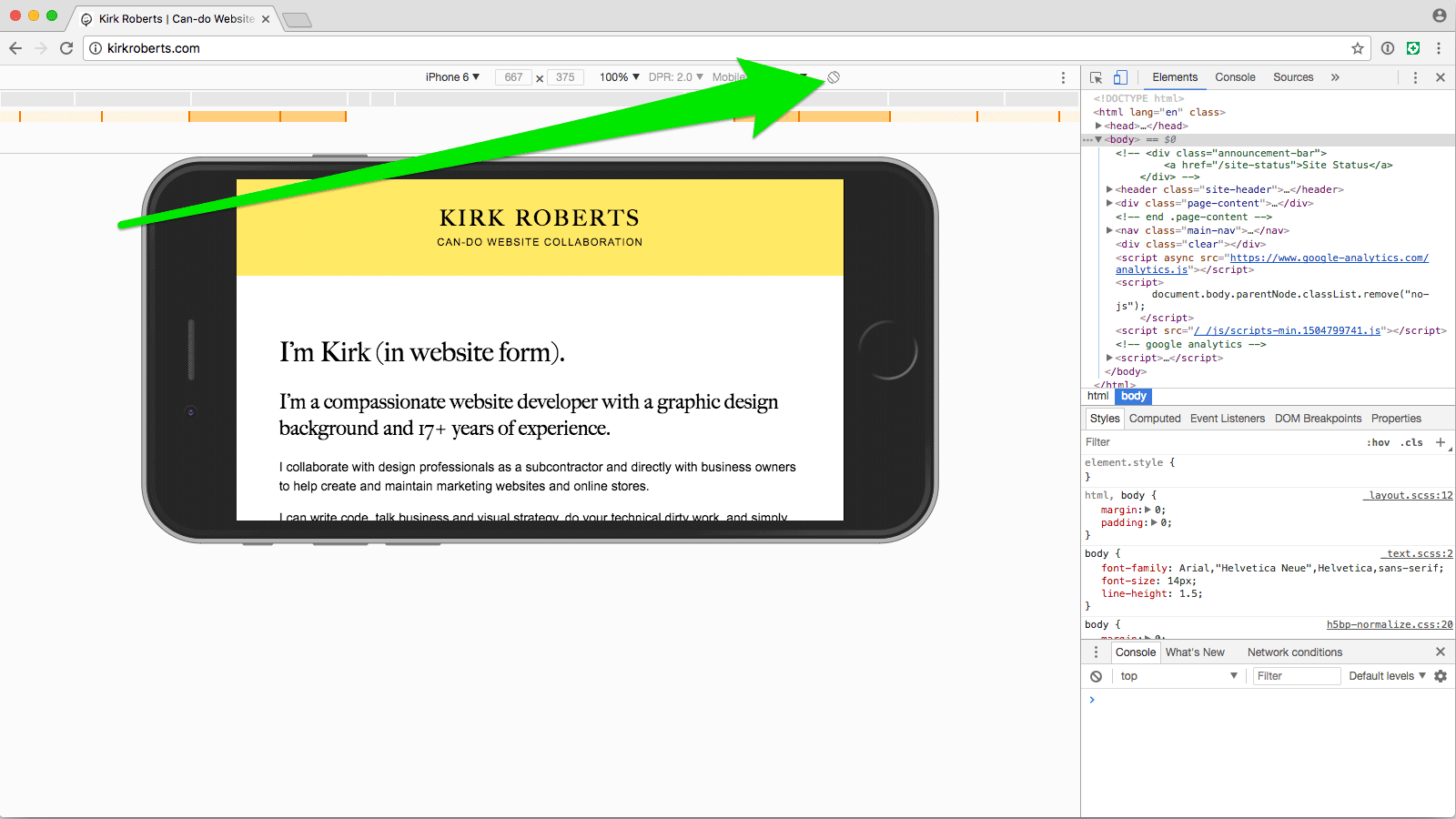Screen dimensions: 1456x819
Task: Open the DPR 2.0 dropdown
Action: 676,77
